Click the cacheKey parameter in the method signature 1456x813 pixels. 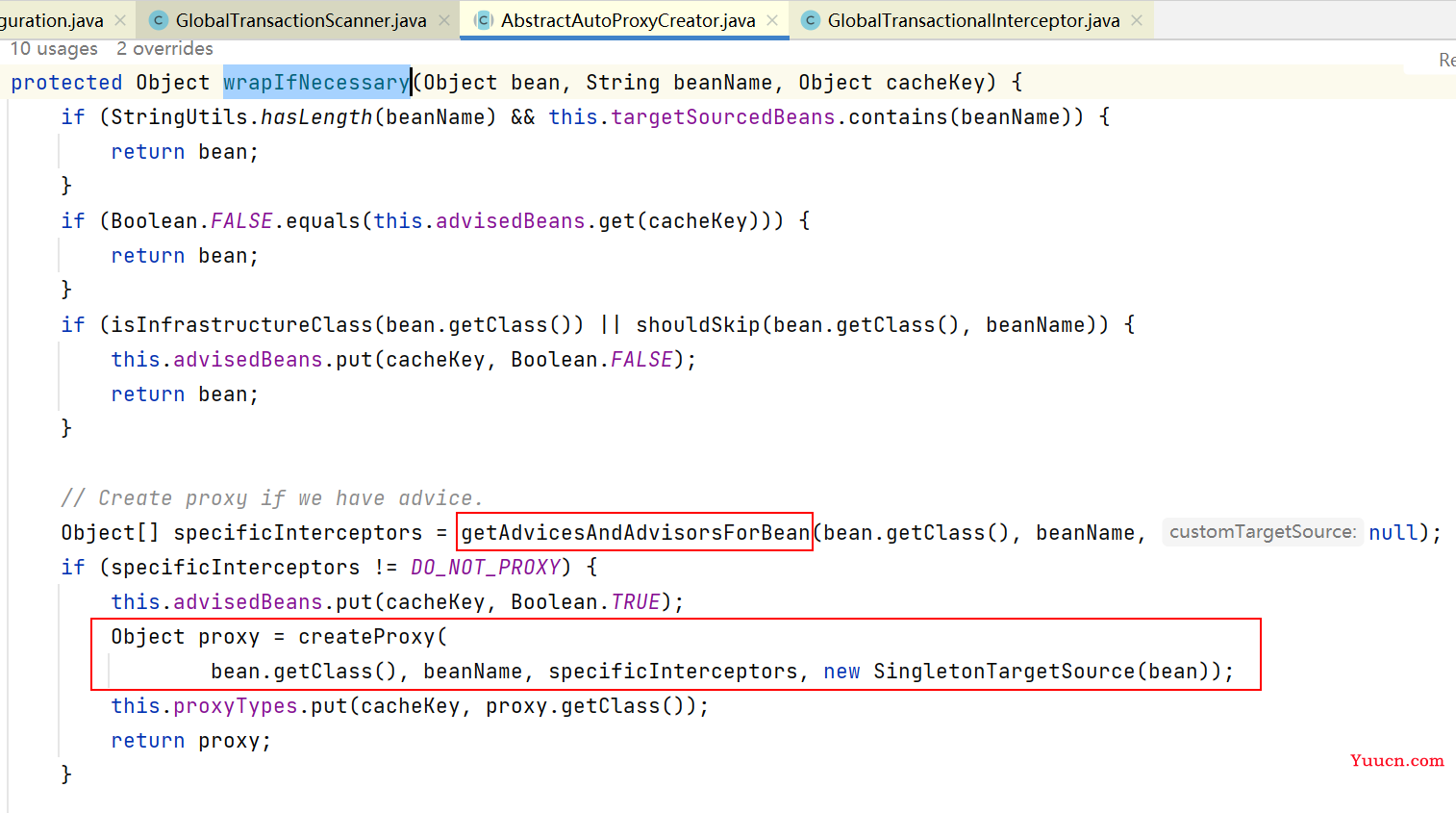(935, 83)
